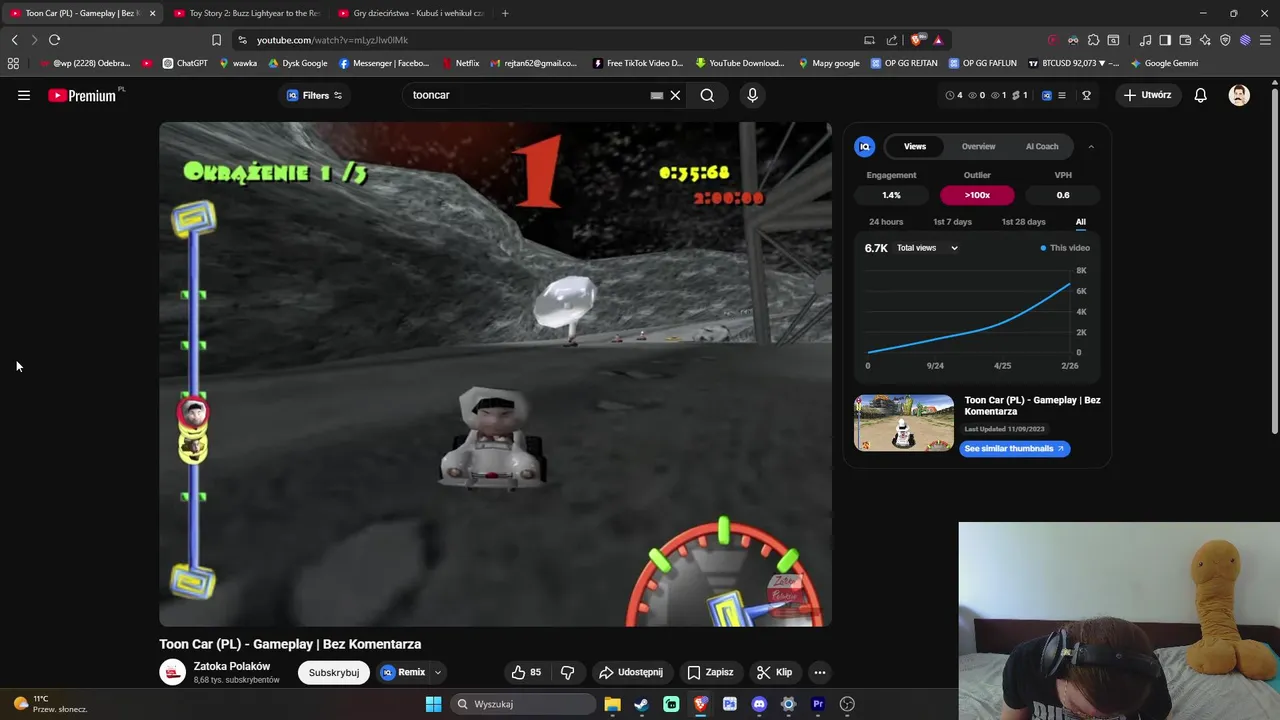
Task: Open the account avatar menu
Action: [1239, 95]
